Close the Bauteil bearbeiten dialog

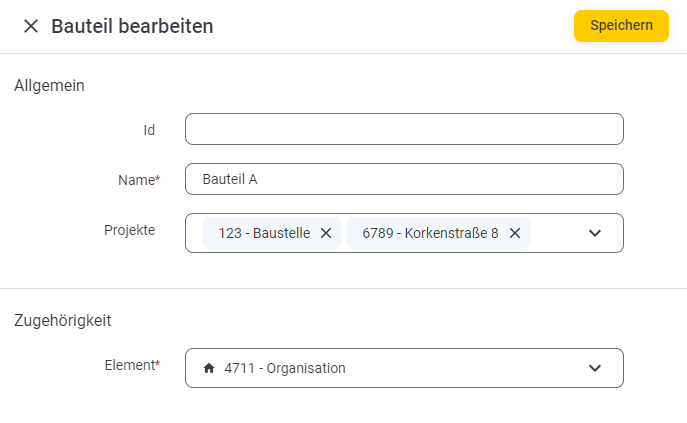tap(31, 26)
